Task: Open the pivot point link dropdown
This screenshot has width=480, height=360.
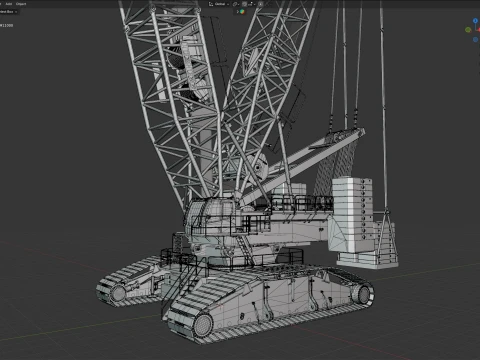Action: tap(236, 4)
